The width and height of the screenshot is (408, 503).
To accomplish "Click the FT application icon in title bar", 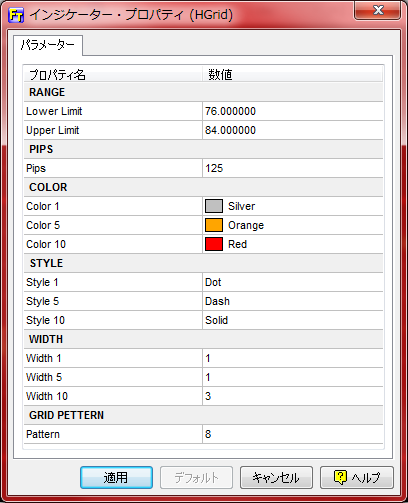I will click(x=16, y=15).
